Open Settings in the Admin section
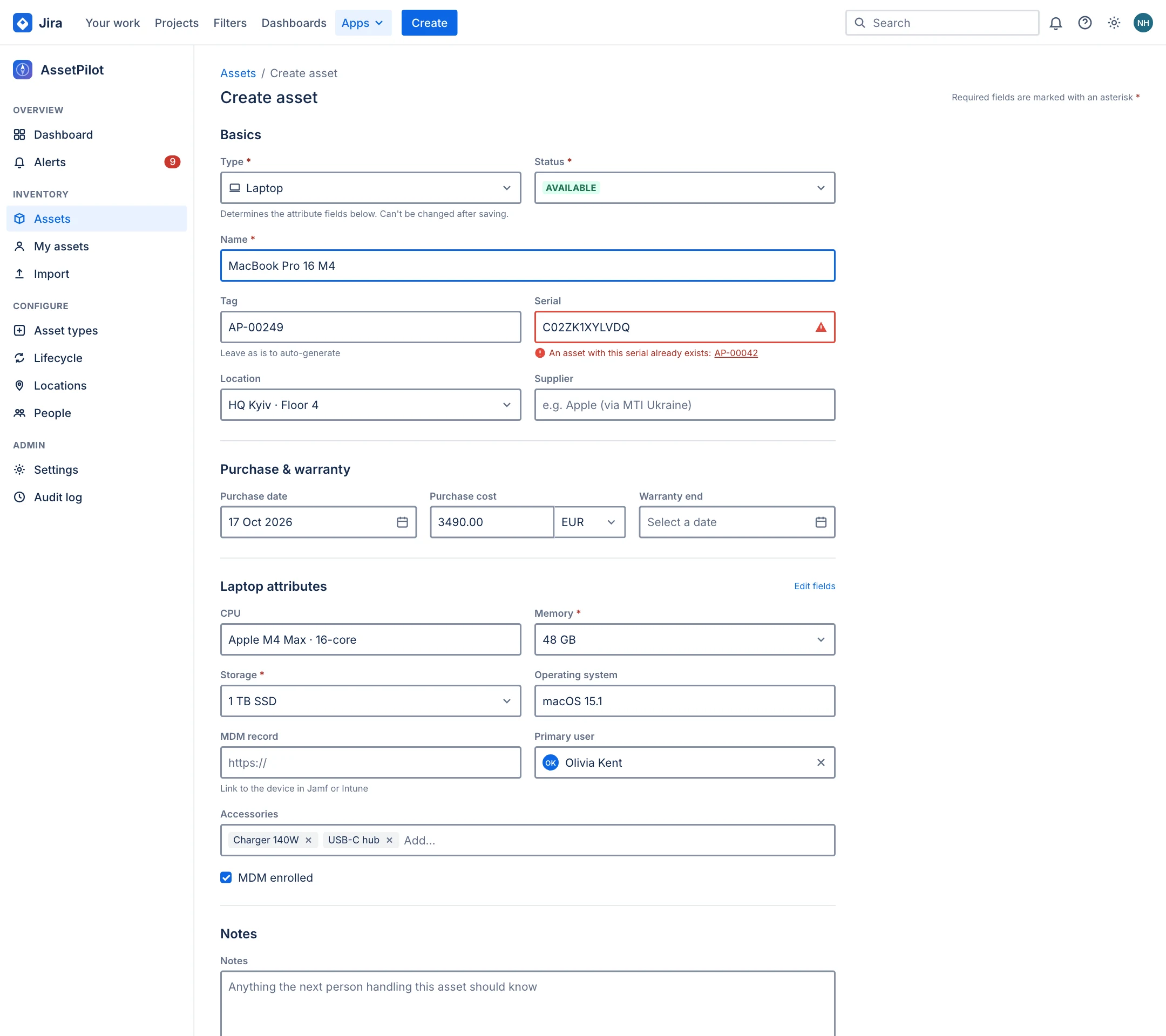This screenshot has width=1166, height=1036. tap(97, 470)
